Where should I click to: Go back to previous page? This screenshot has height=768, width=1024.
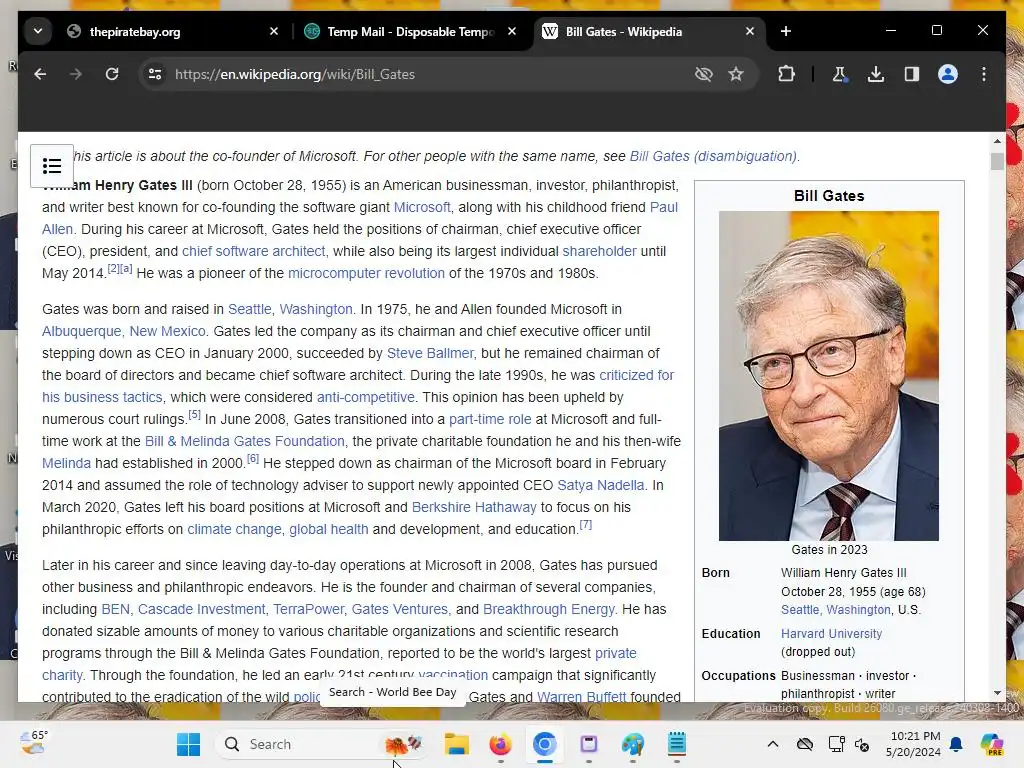[40, 74]
